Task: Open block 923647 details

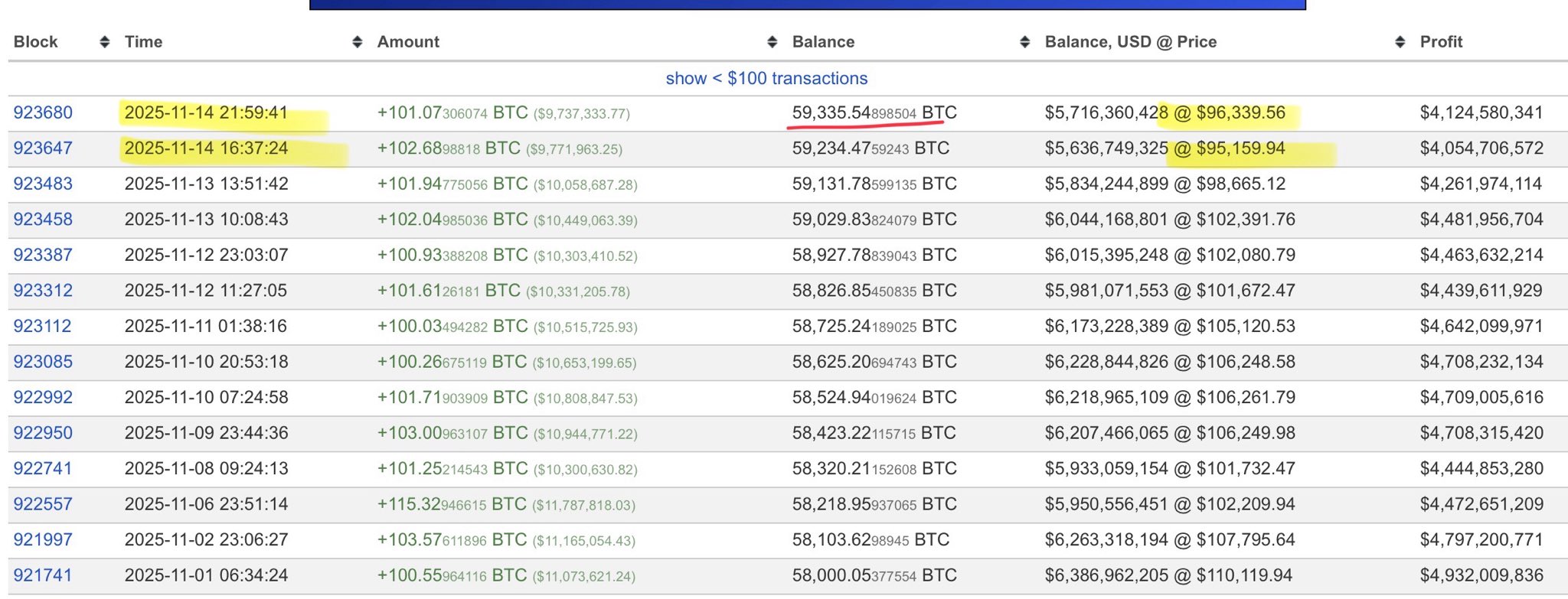Action: point(43,148)
